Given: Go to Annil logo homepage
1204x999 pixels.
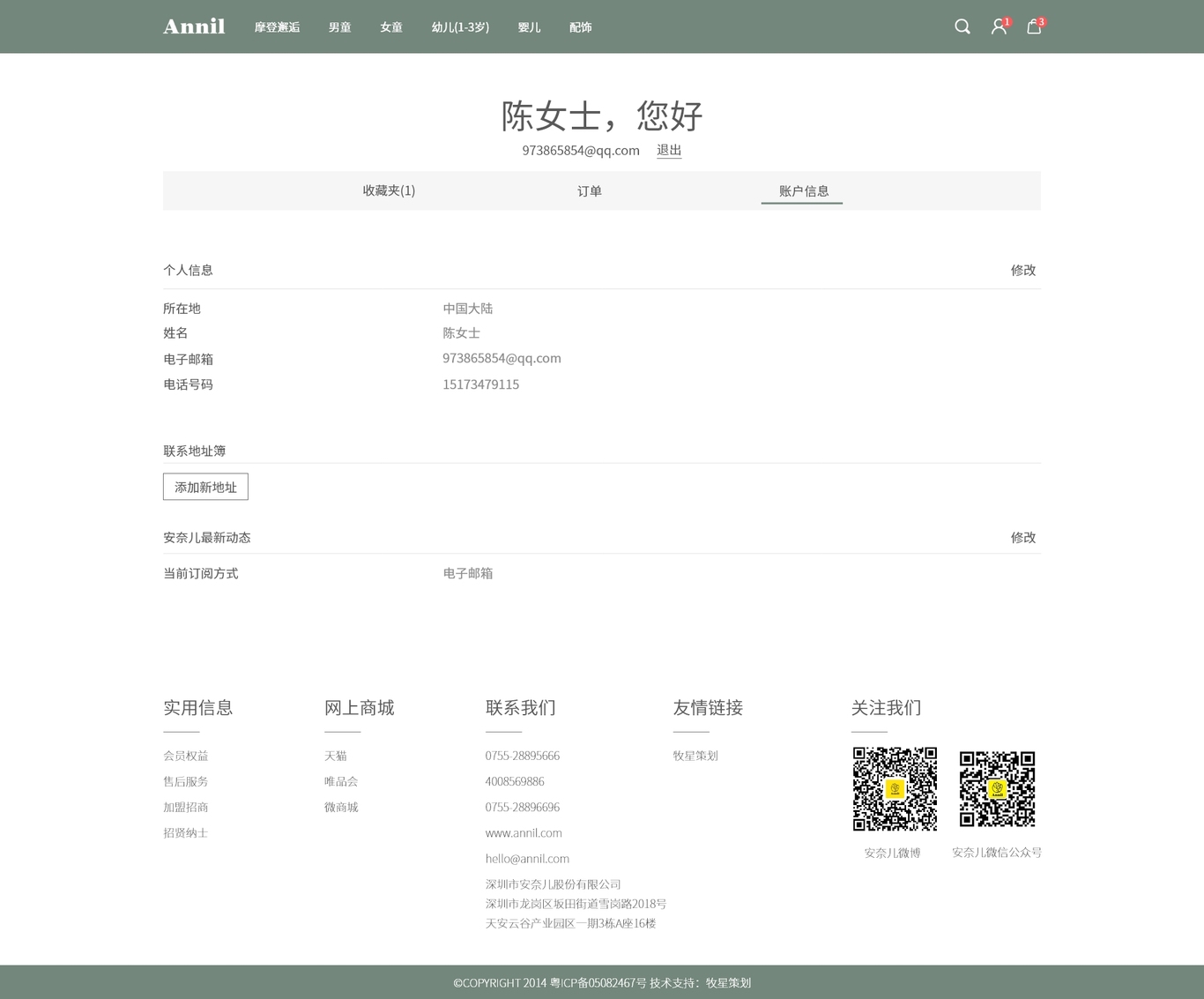Looking at the screenshot, I should [194, 26].
